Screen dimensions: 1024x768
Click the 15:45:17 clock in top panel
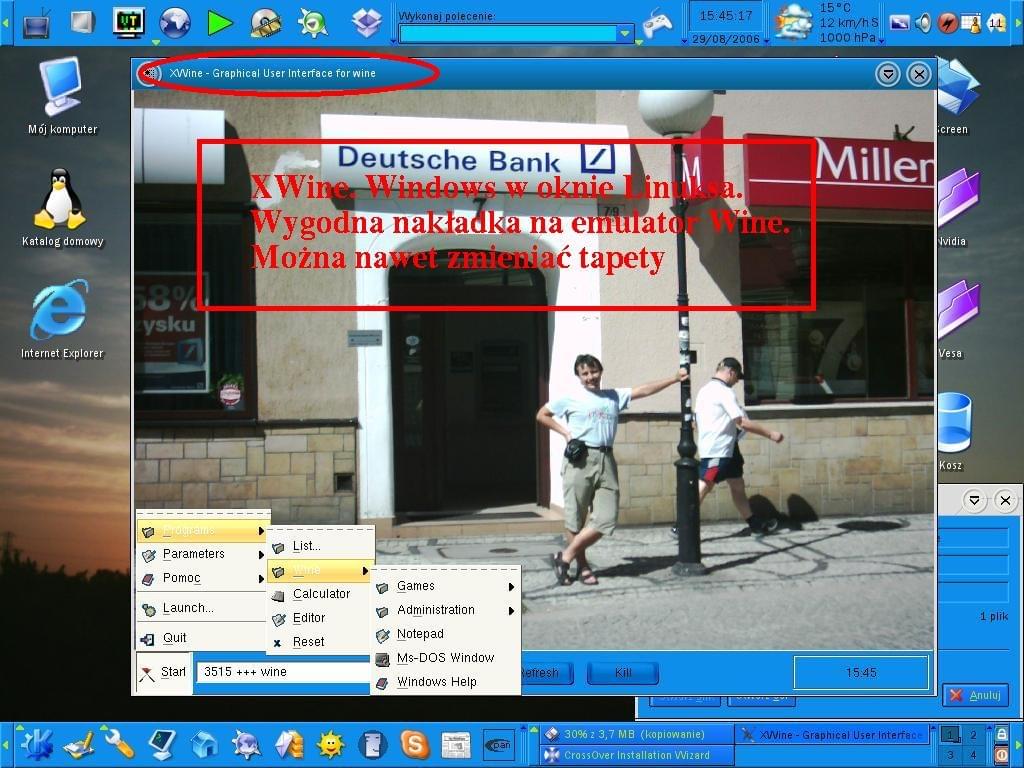[726, 15]
